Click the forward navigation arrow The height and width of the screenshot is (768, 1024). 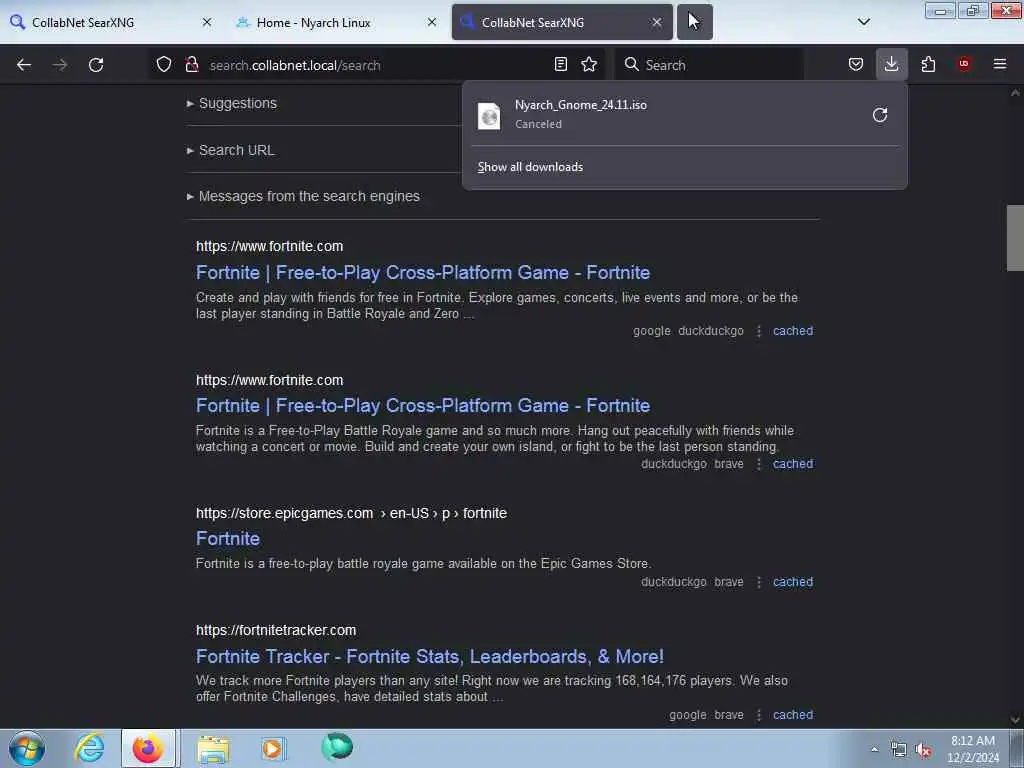[x=60, y=65]
